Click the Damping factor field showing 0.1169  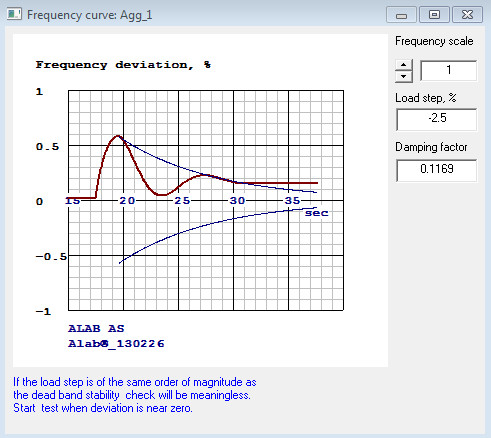tap(437, 170)
